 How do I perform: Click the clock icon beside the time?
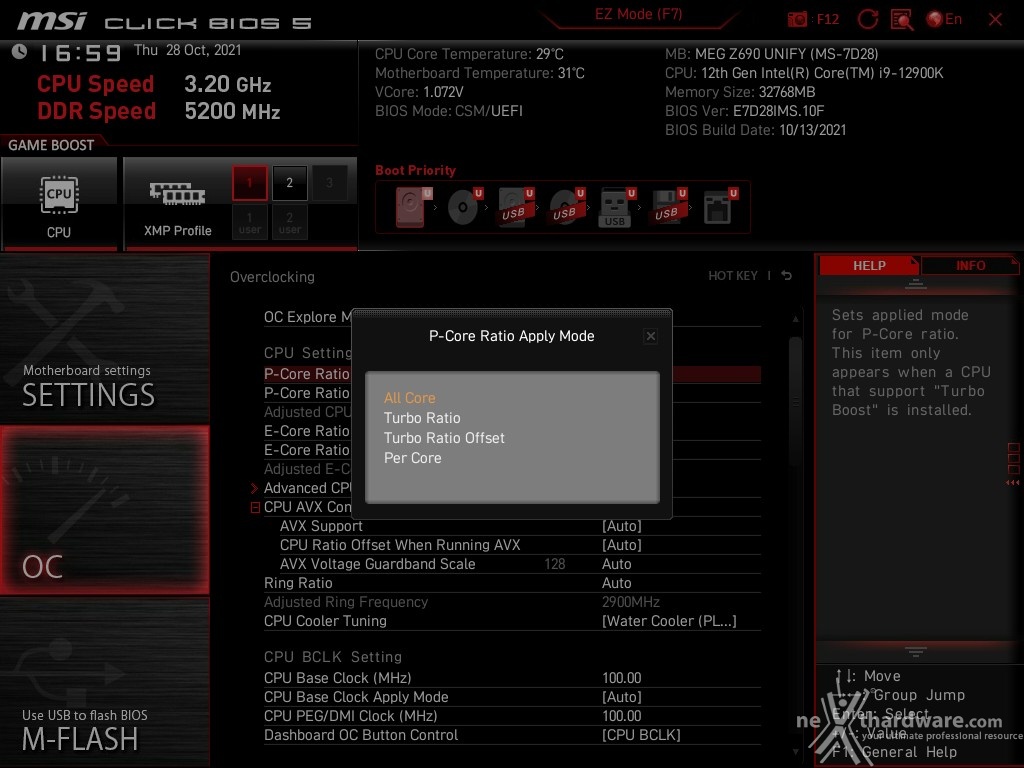tap(19, 52)
